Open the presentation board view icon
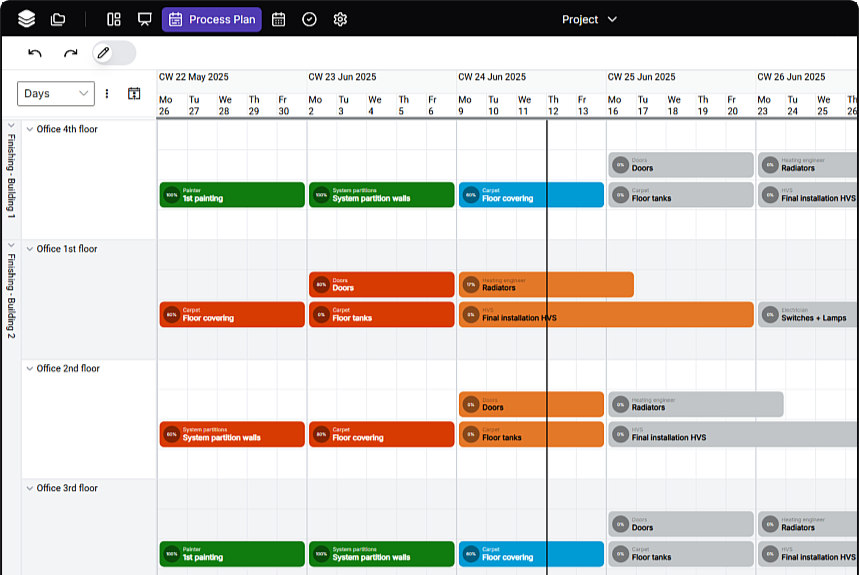Image resolution: width=859 pixels, height=575 pixels. [144, 19]
